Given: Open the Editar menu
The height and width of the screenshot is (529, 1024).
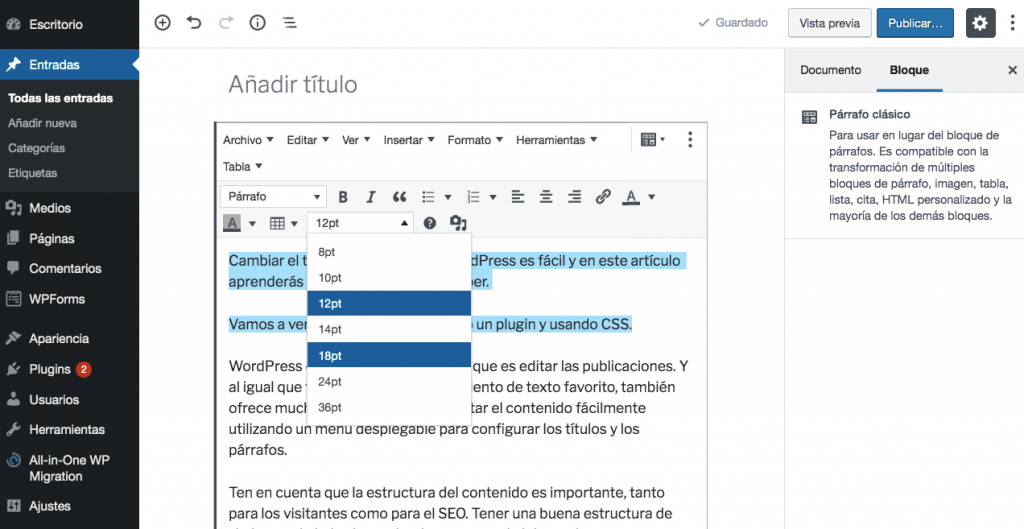Looking at the screenshot, I should click(x=308, y=140).
